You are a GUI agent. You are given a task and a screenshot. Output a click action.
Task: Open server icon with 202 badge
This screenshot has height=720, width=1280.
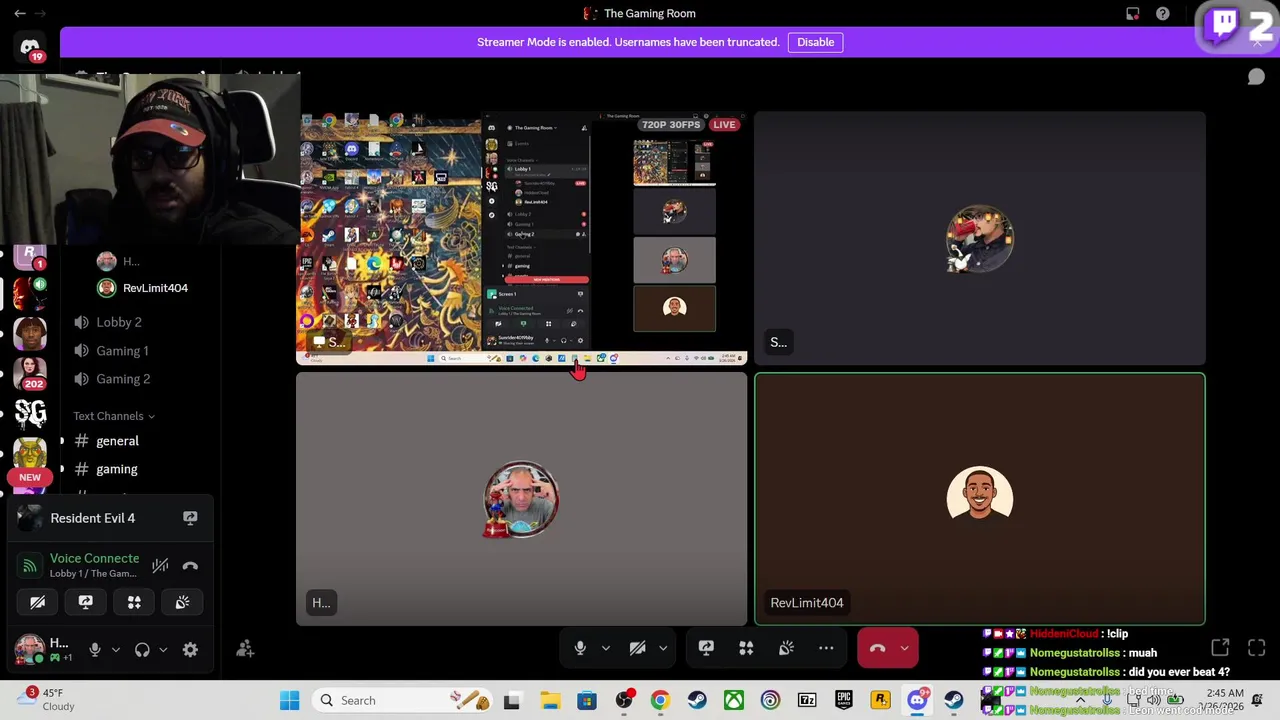pyautogui.click(x=30, y=372)
